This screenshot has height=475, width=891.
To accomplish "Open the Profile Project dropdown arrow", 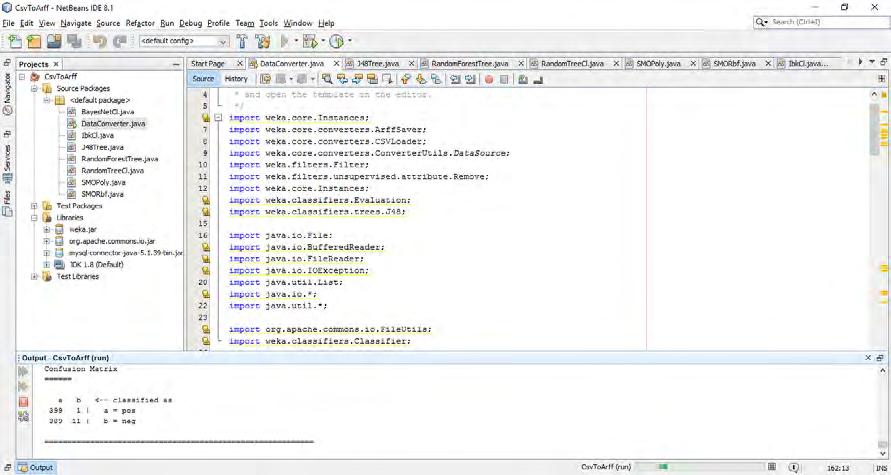I will pos(349,41).
